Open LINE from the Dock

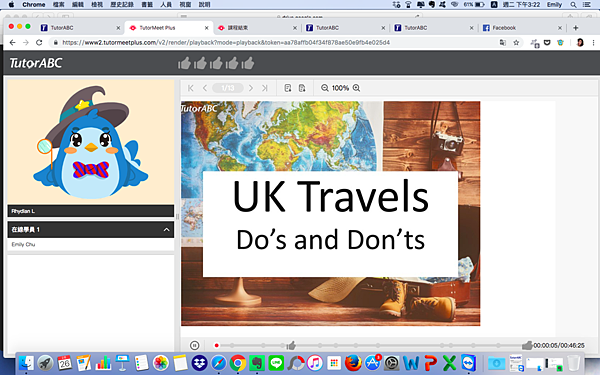[276, 363]
